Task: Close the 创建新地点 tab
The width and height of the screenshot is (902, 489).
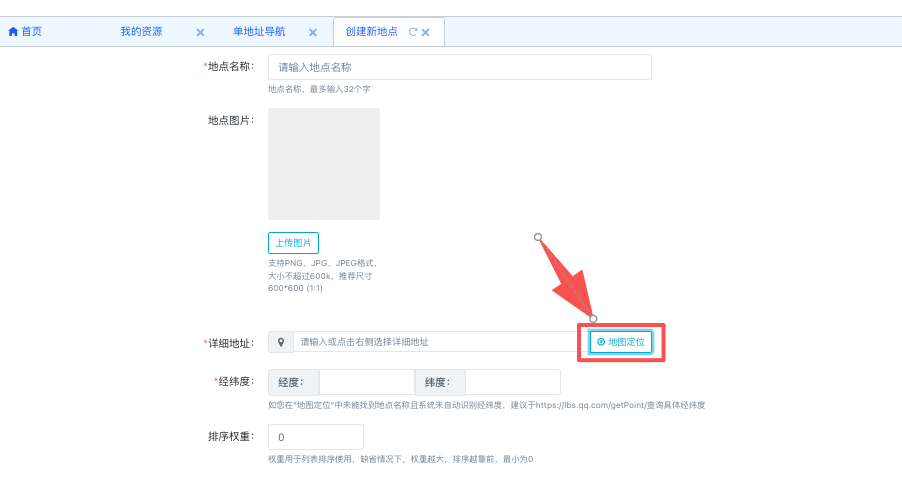Action: pyautogui.click(x=425, y=32)
